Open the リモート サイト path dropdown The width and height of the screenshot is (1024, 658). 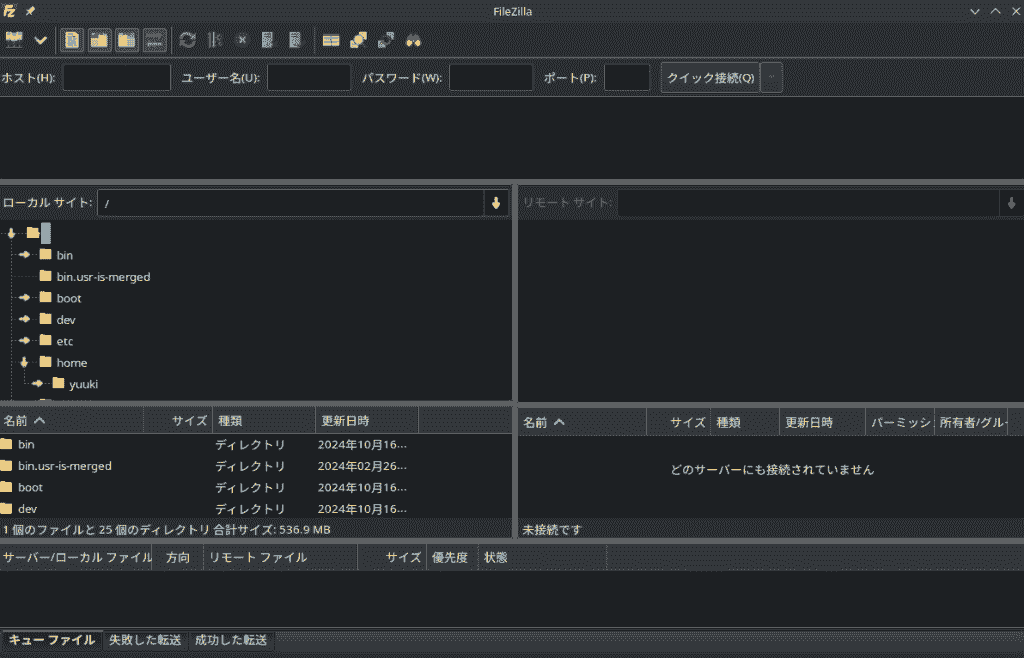click(1012, 203)
